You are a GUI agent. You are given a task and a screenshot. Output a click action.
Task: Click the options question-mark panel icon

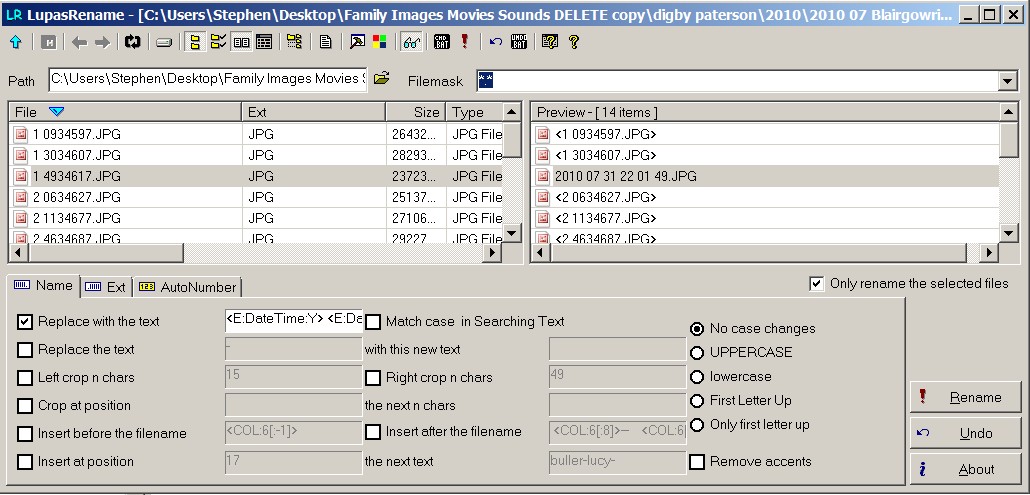pyautogui.click(x=550, y=43)
